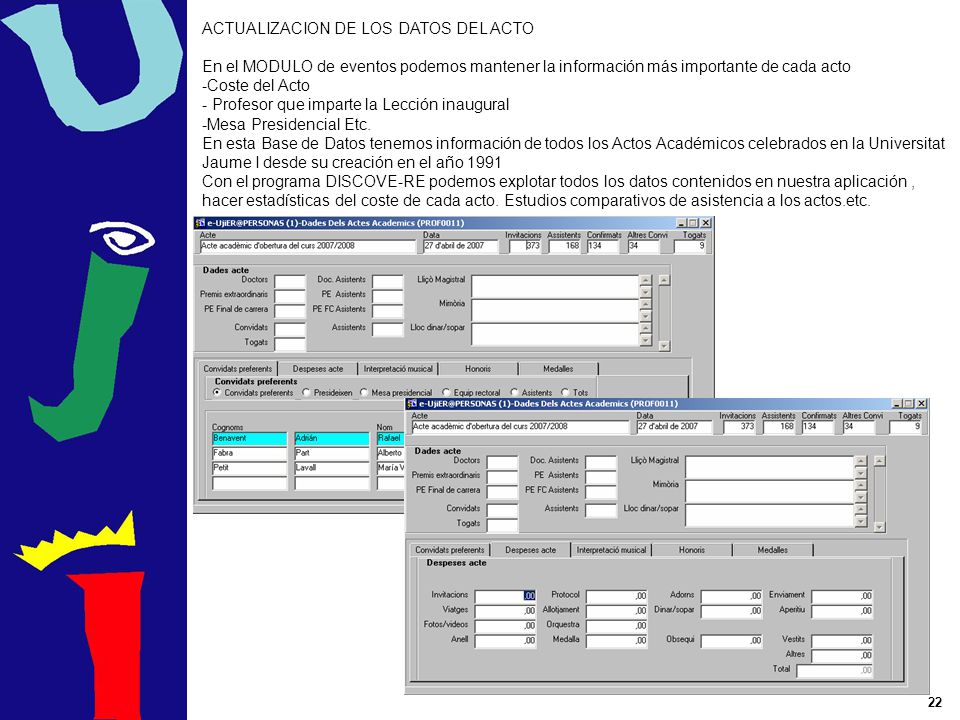This screenshot has width=960, height=720.
Task: Click the app icon in back window's title bar
Action: point(200,223)
